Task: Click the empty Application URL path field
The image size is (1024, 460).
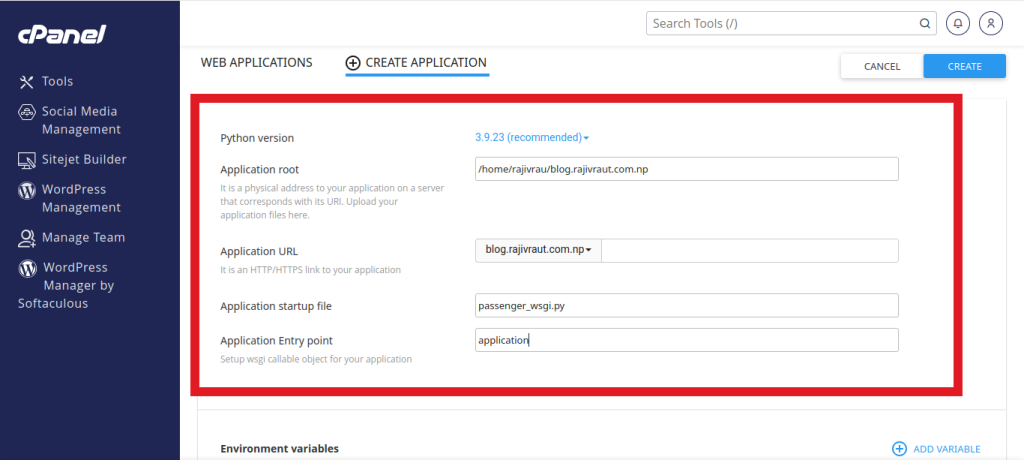Action: coord(750,250)
